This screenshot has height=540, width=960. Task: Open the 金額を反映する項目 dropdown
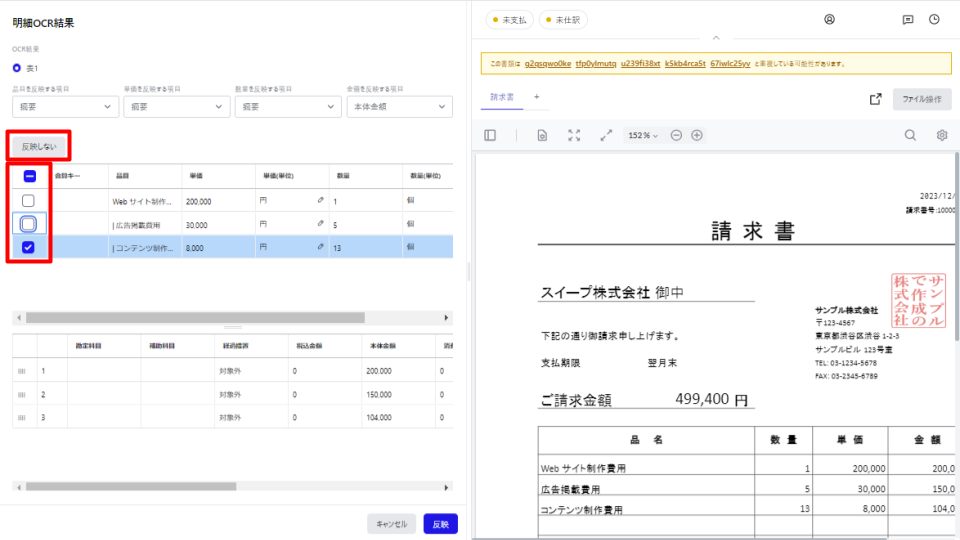tap(400, 107)
